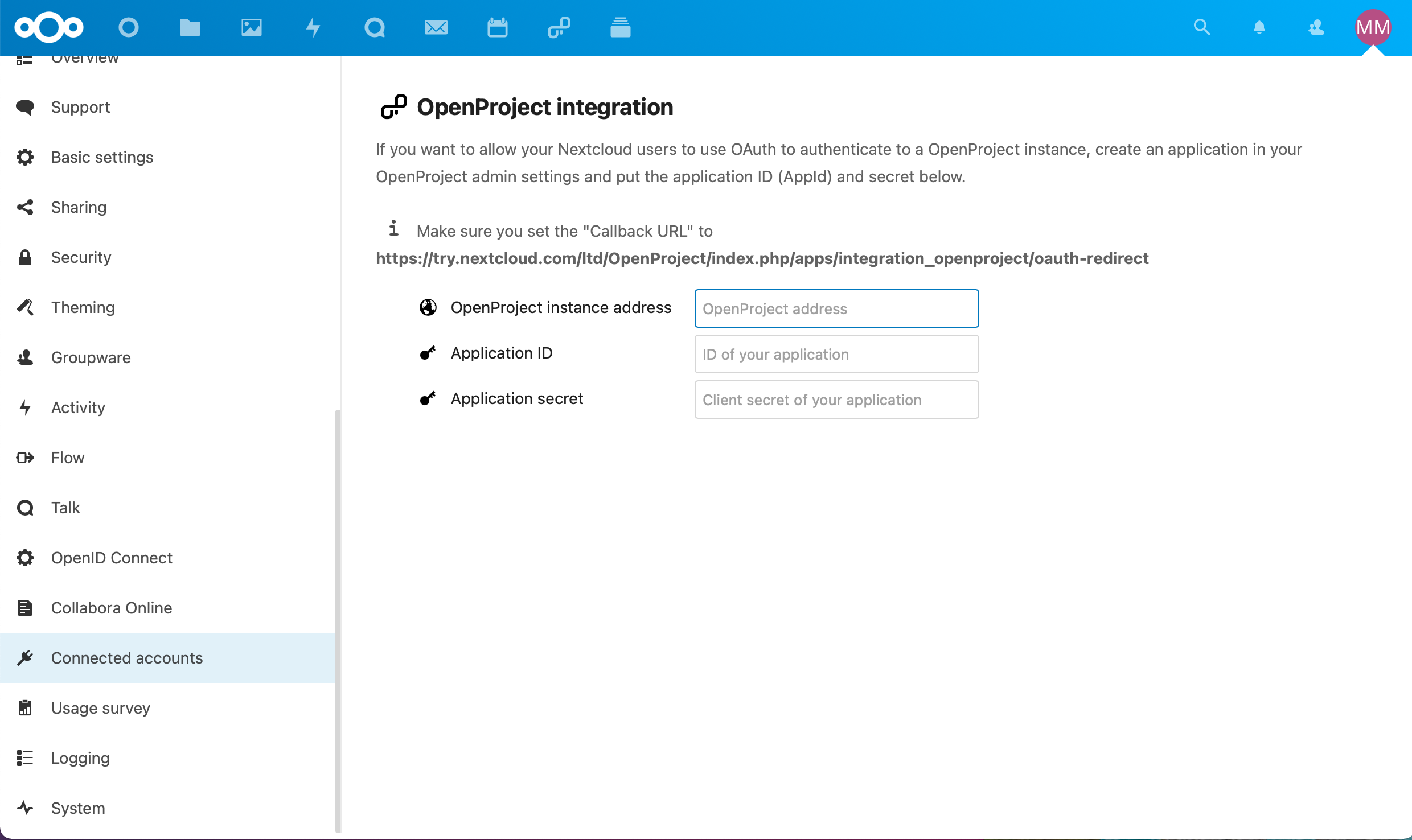Image resolution: width=1412 pixels, height=840 pixels.
Task: Open Theming settings
Action: click(x=167, y=307)
